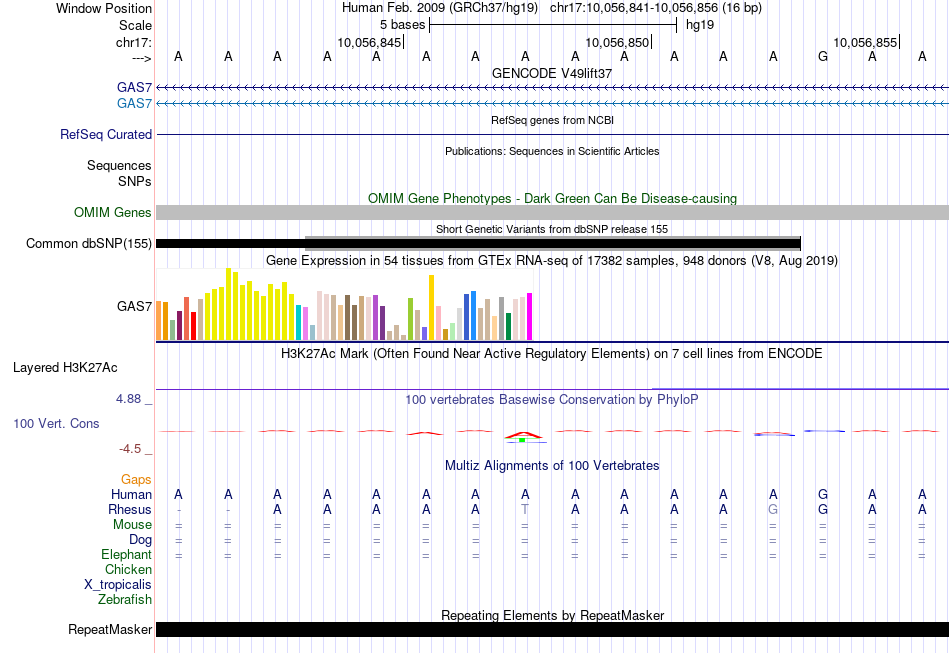Click the OMIM Gene Phenotypes track title

[x=552, y=198]
